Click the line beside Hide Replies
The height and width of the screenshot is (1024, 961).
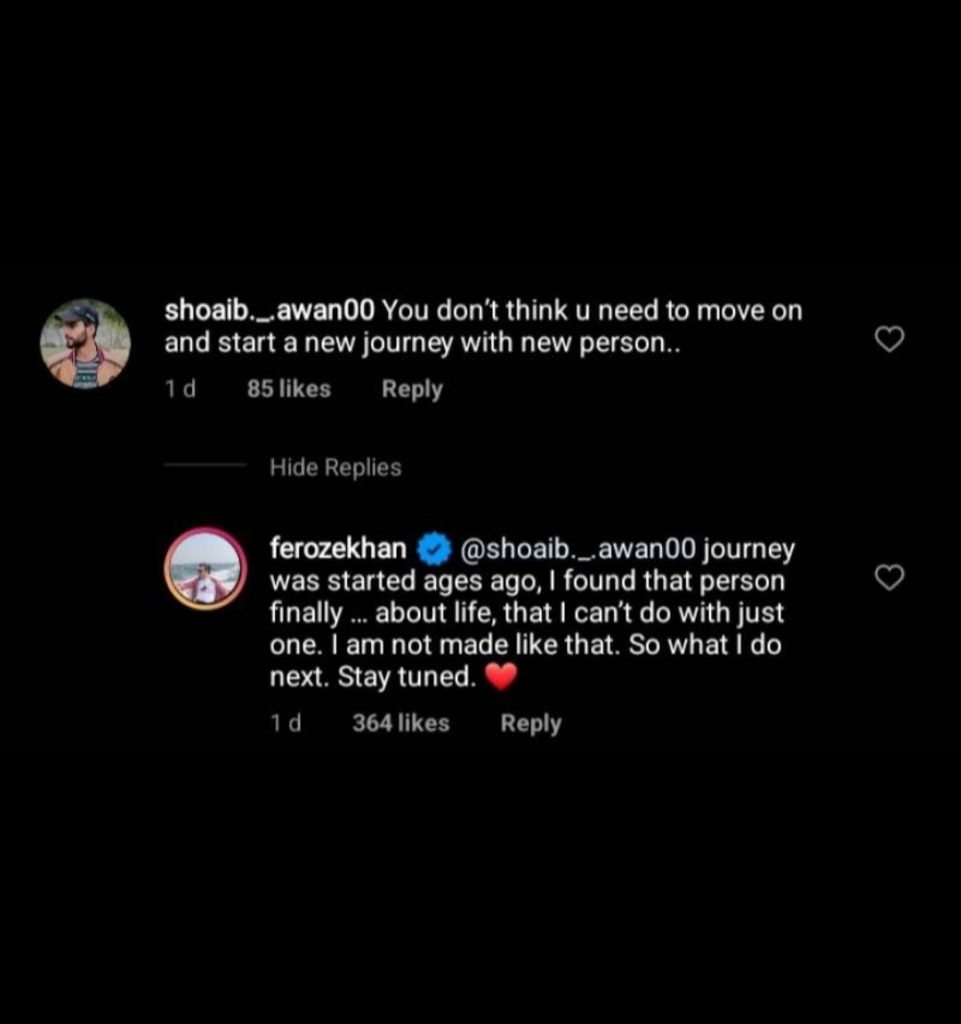pos(205,465)
